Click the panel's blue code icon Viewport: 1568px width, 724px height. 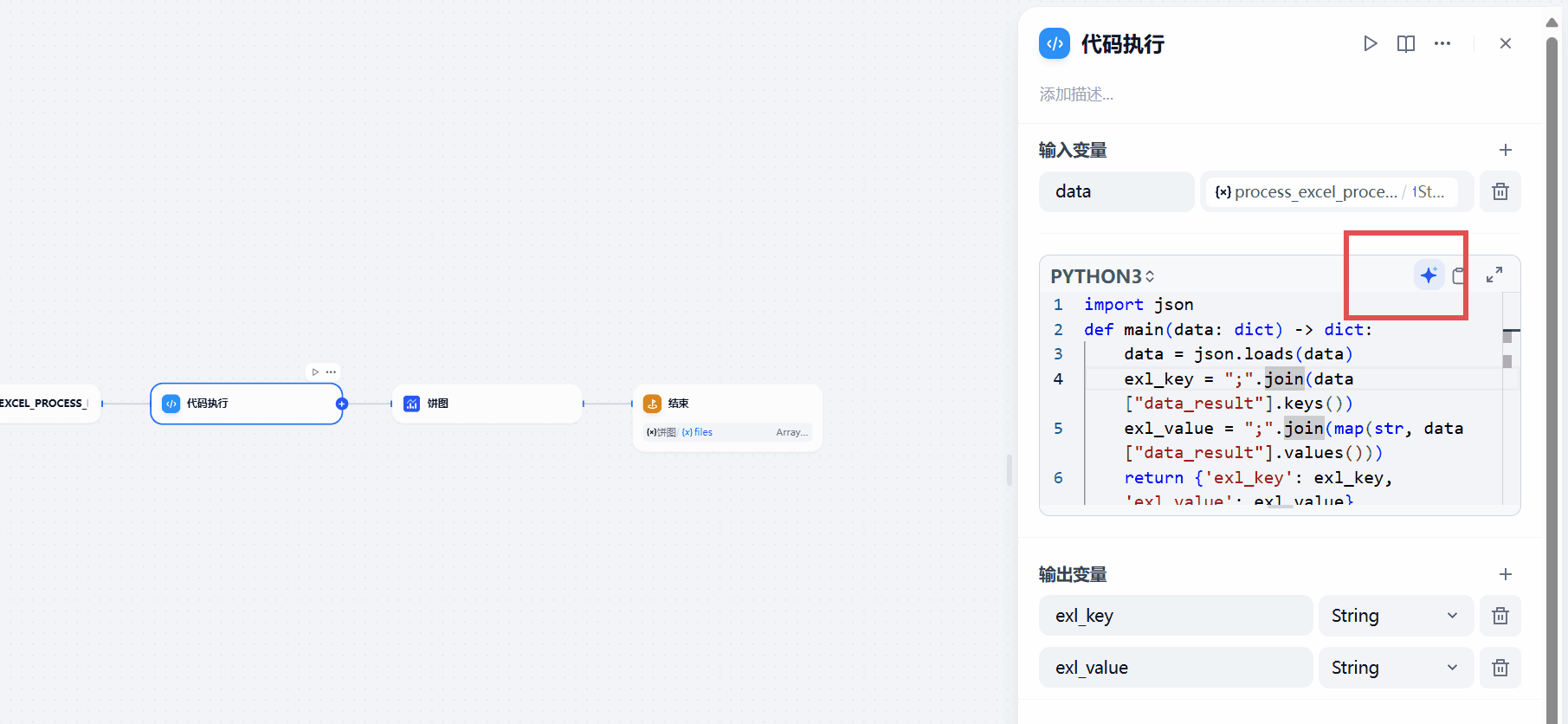[x=1055, y=43]
